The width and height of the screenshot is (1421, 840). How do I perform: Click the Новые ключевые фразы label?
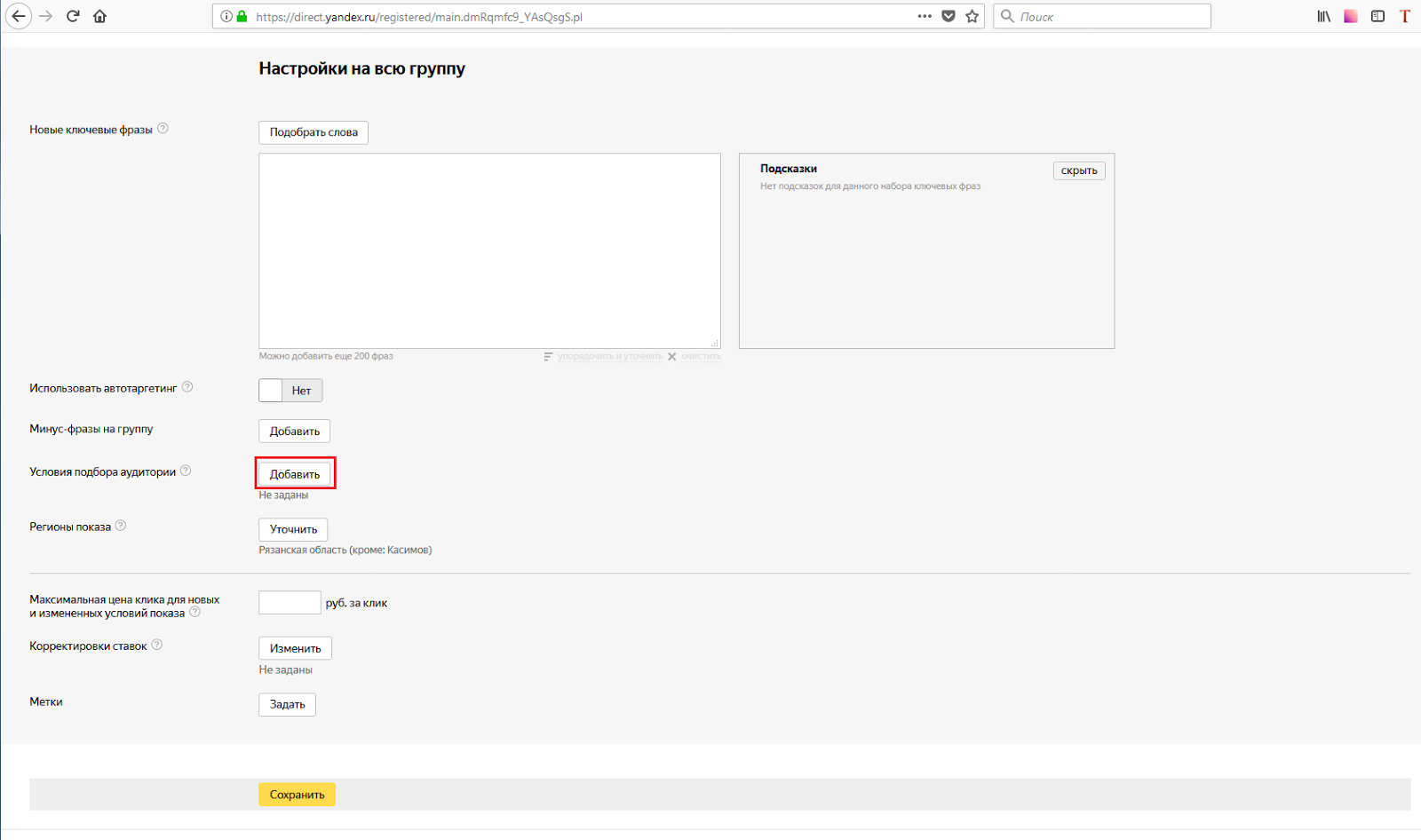coord(91,130)
